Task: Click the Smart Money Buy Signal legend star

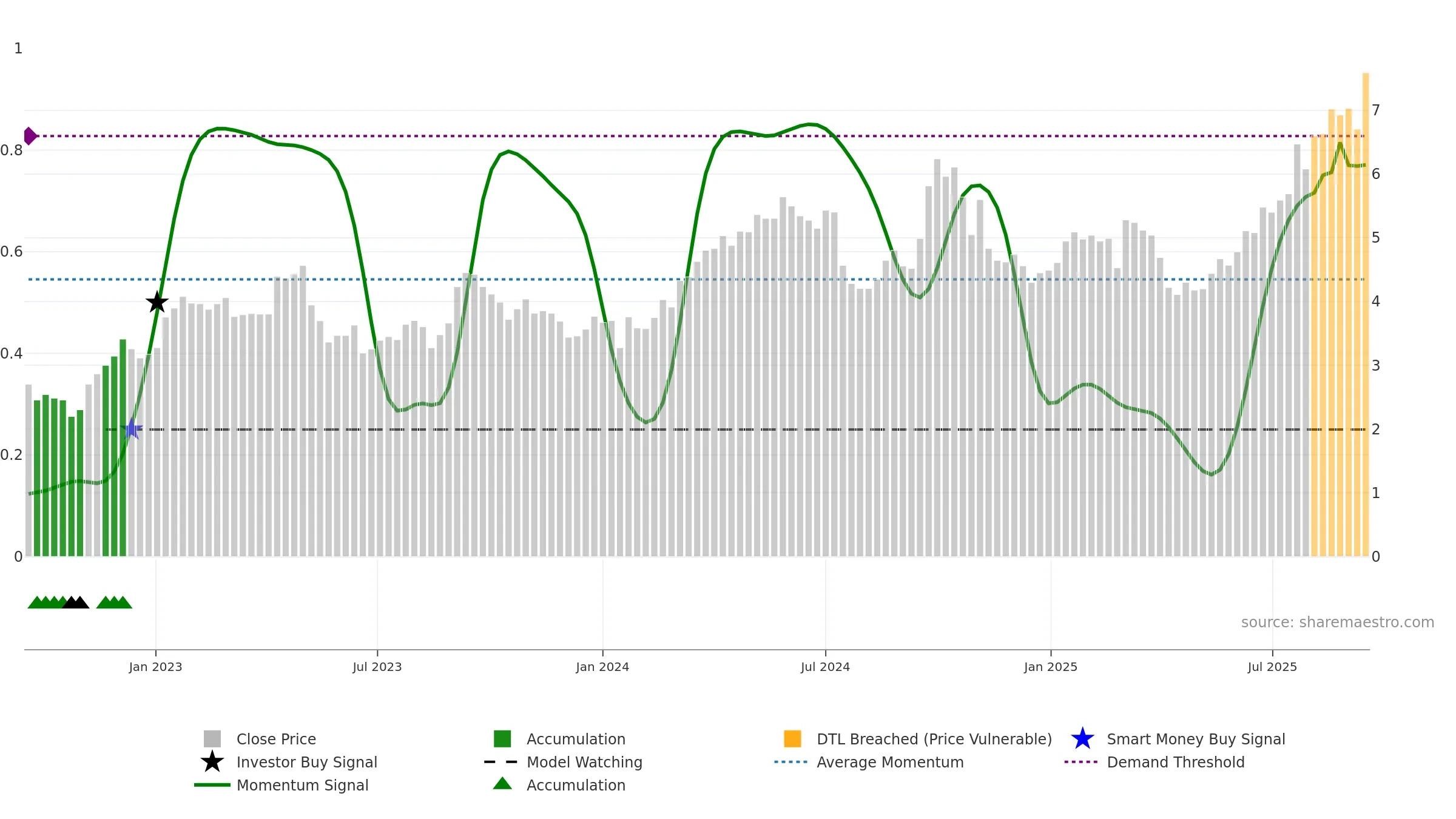Action: [x=1082, y=739]
